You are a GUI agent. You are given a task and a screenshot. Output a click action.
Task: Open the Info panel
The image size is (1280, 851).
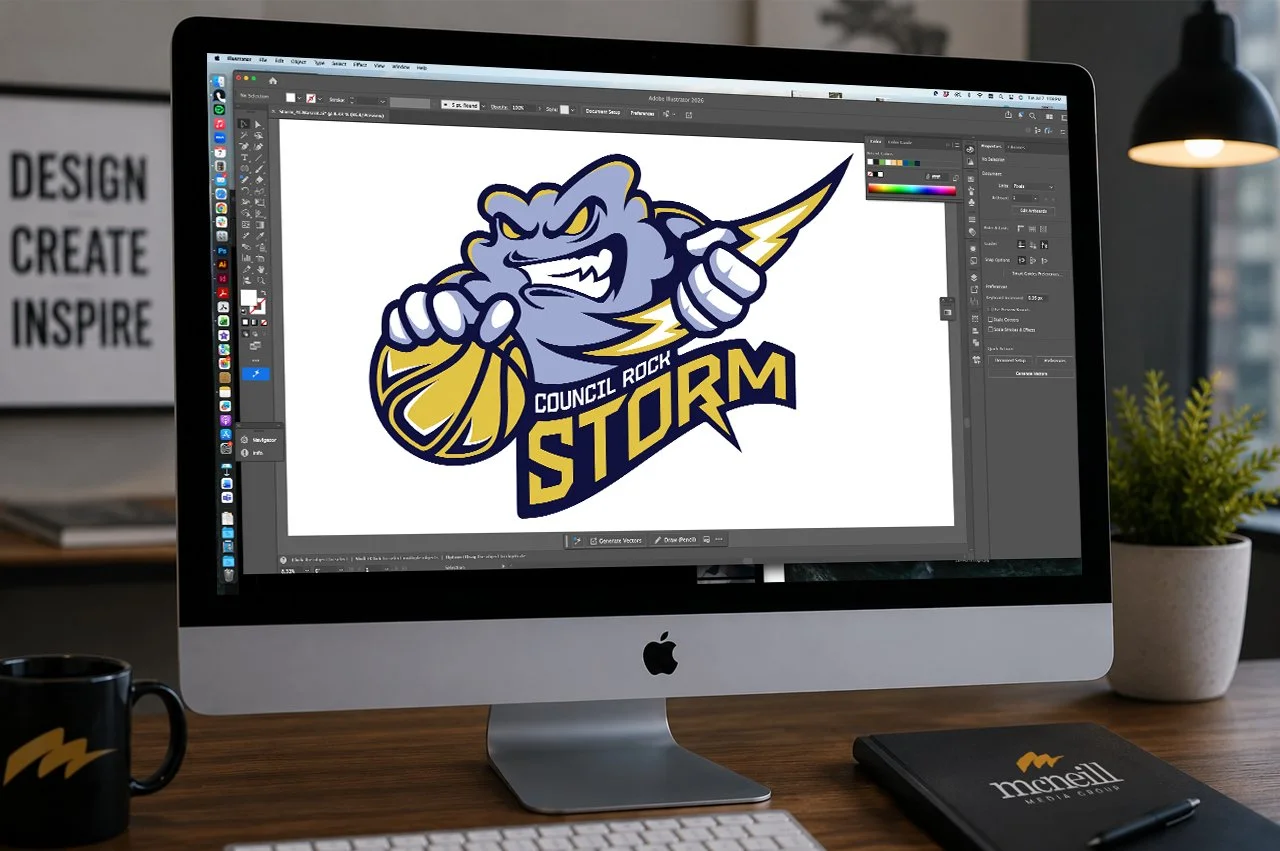click(x=253, y=453)
